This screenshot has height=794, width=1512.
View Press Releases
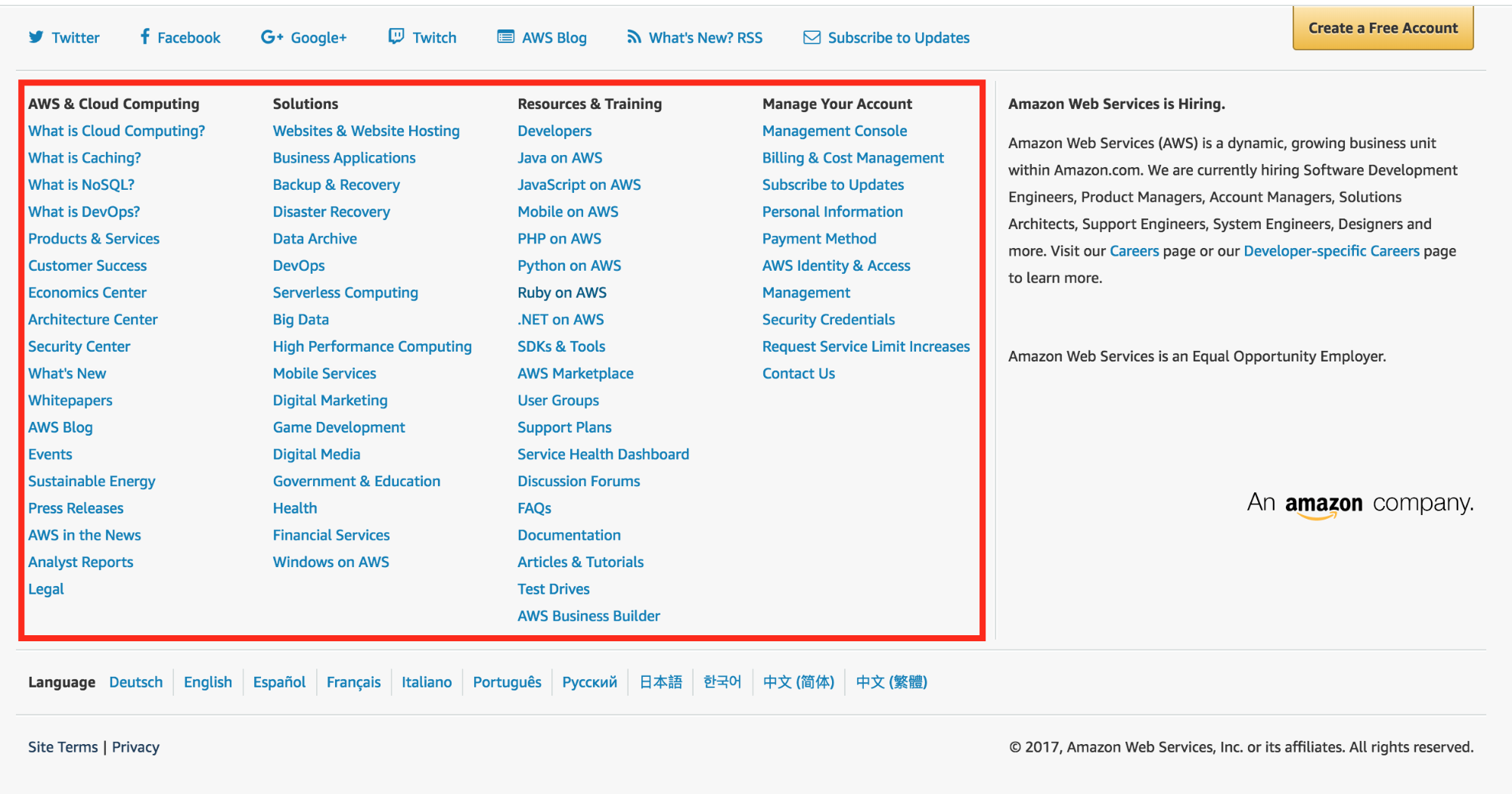[x=76, y=508]
